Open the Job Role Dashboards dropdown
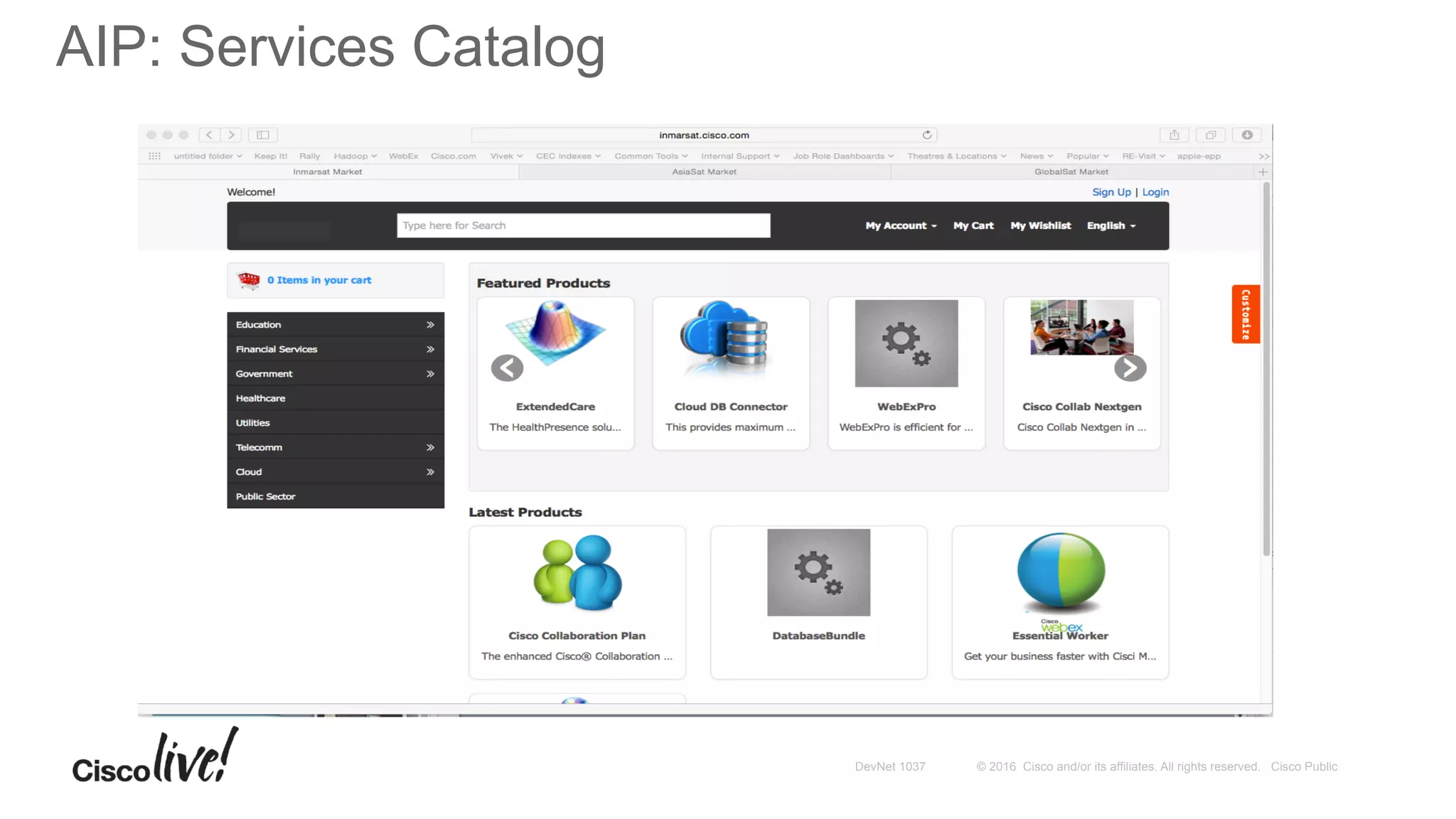 [x=843, y=156]
